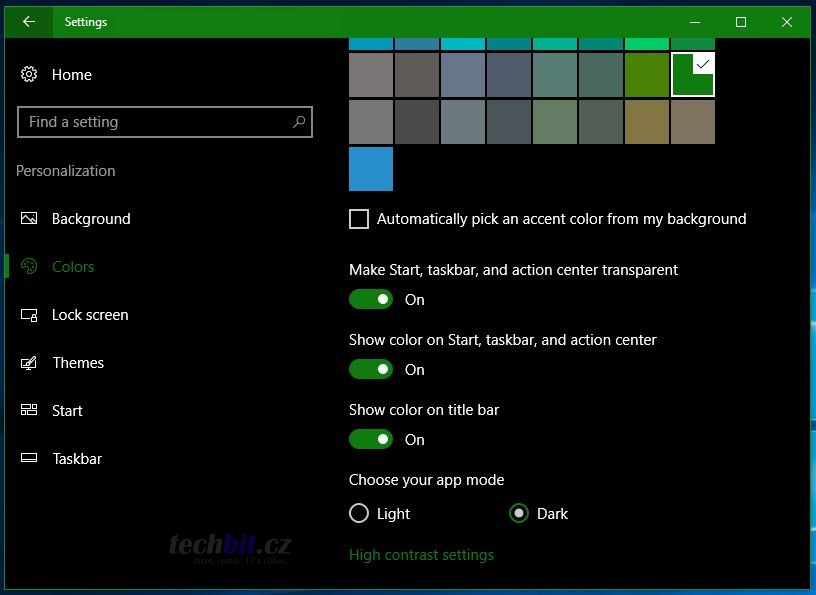Viewport: 816px width, 595px height.
Task: Toggle off Start and taskbar transparency
Action: [x=371, y=299]
